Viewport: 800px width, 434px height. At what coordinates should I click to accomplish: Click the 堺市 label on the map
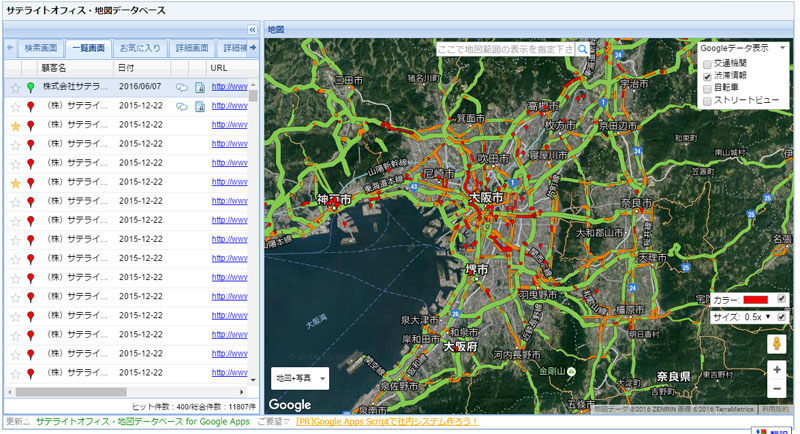coord(476,269)
